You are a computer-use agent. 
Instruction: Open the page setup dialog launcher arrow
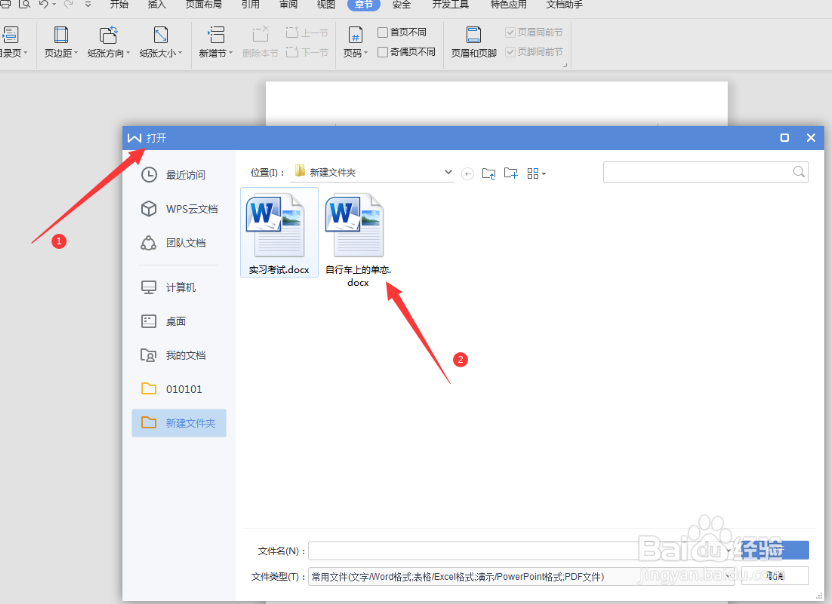tap(565, 65)
